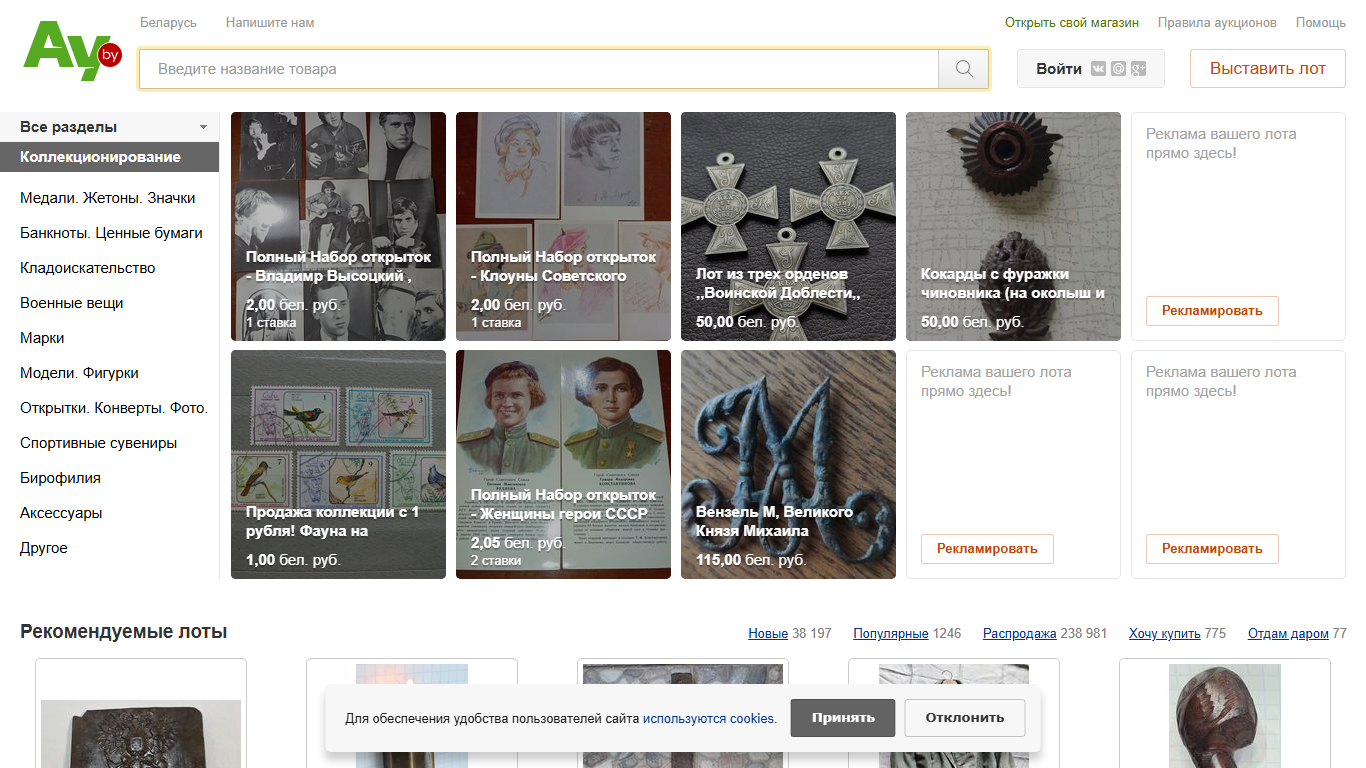Open the Кладоискательство category
This screenshot has width=1366, height=768.
pyautogui.click(x=88, y=268)
